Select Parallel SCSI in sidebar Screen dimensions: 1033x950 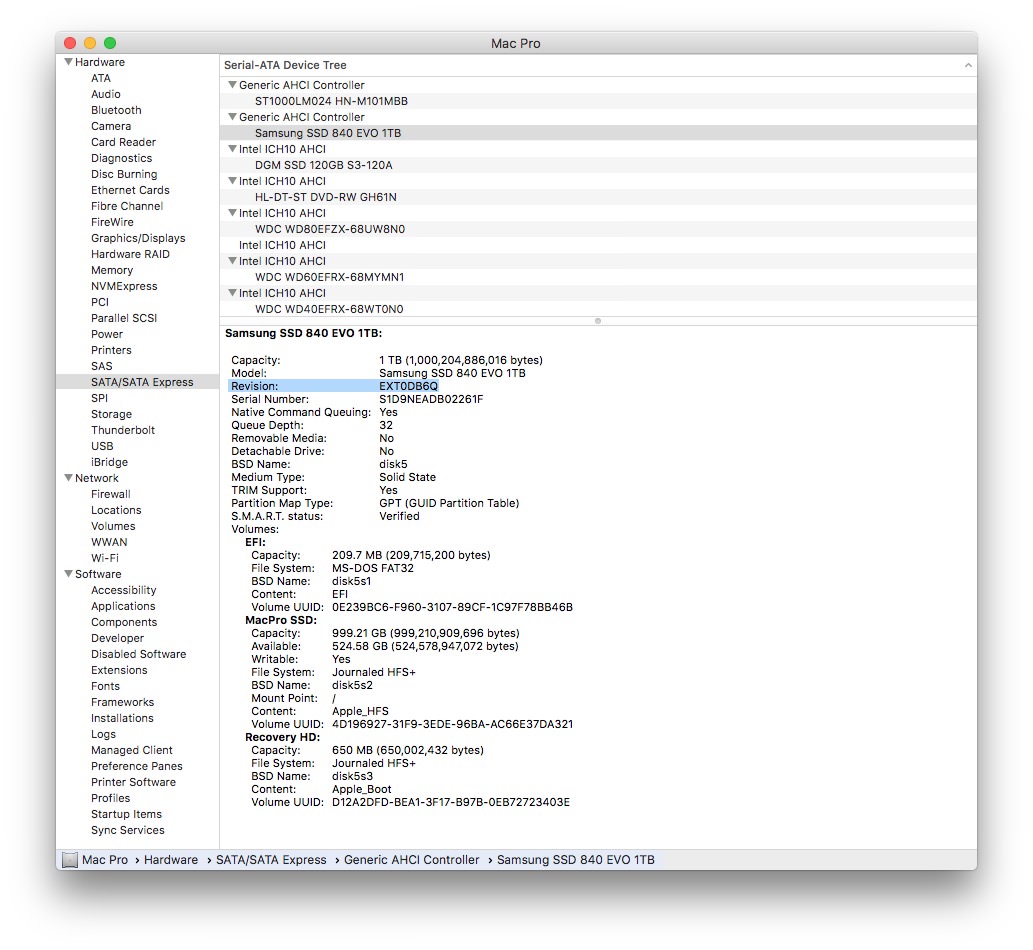[124, 318]
